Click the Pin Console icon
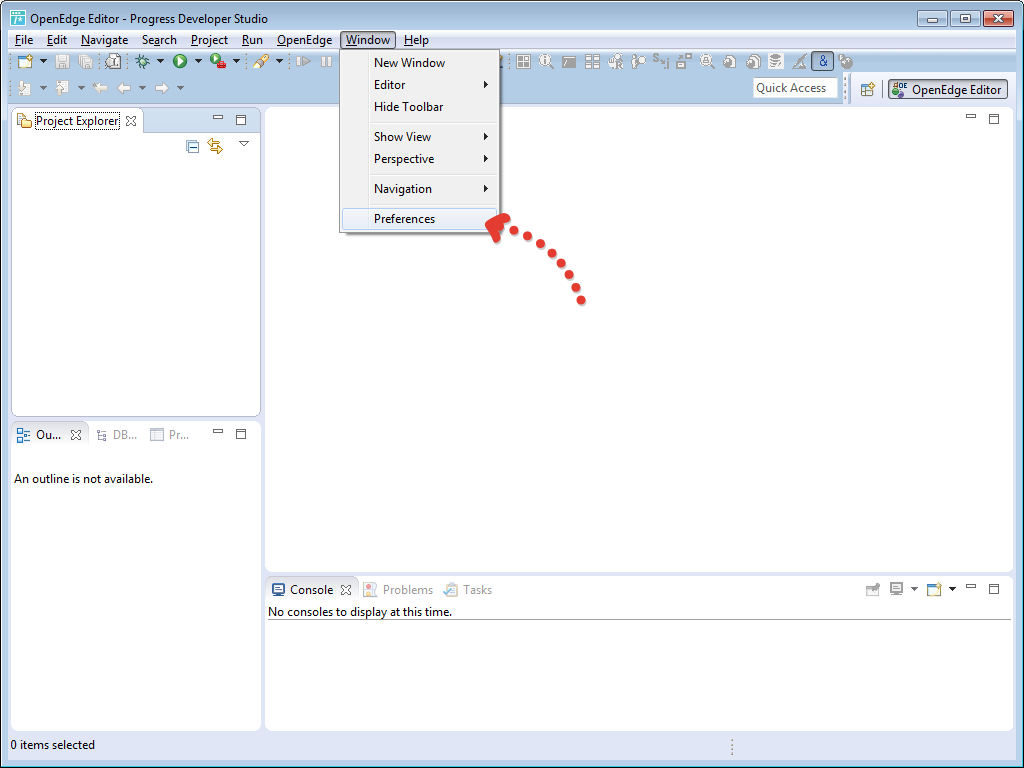 coord(872,590)
